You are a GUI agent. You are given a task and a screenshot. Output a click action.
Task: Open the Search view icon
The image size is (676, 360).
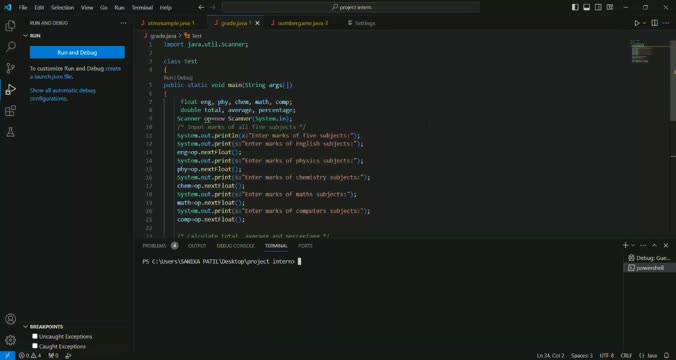[x=10, y=47]
